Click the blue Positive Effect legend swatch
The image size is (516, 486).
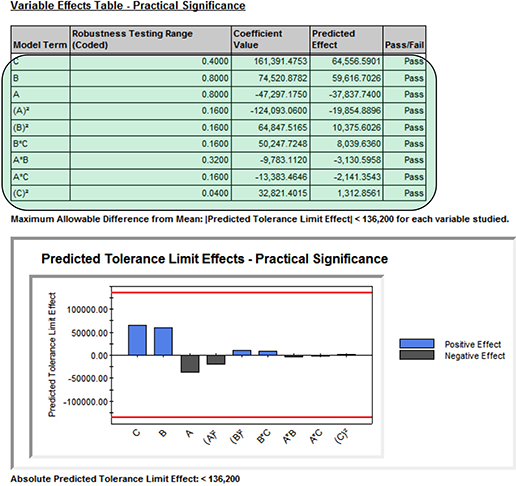tap(417, 343)
